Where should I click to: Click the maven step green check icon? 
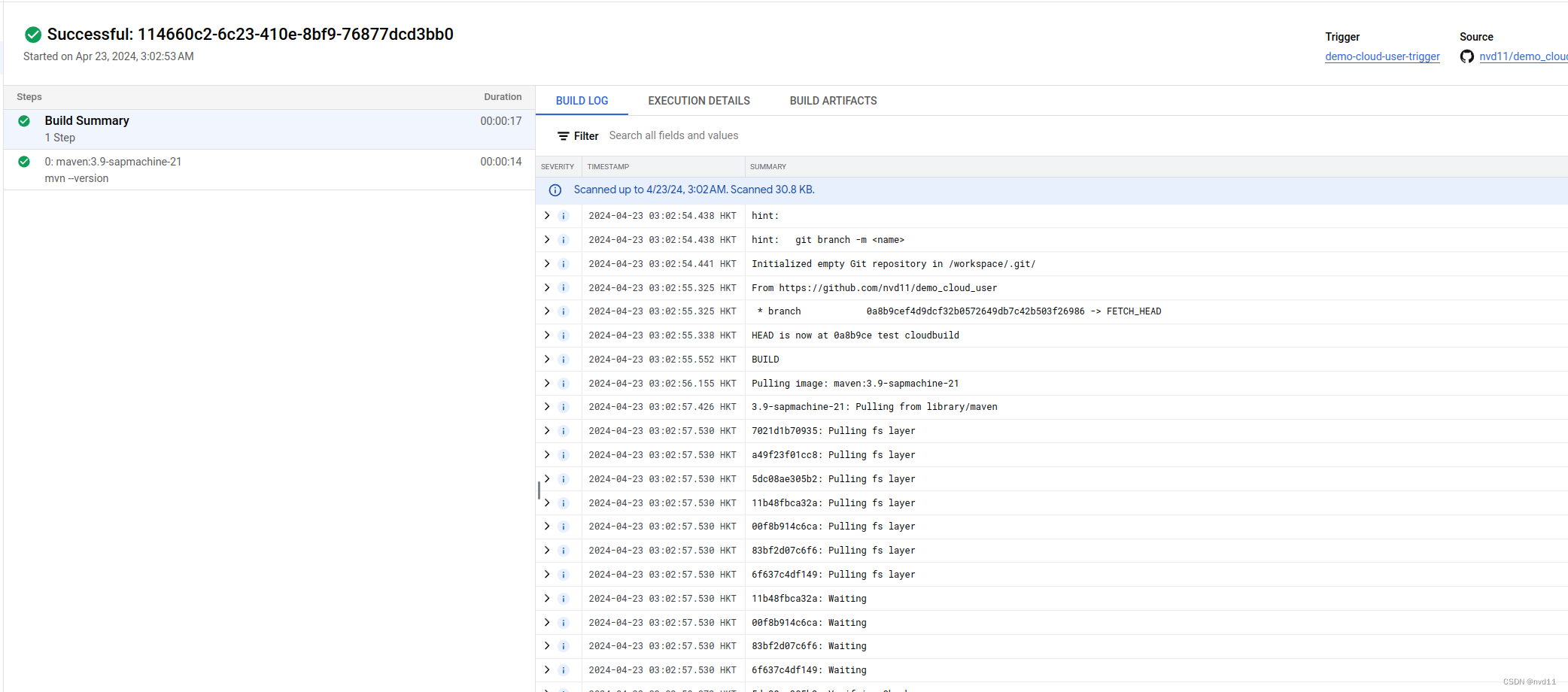tap(24, 162)
